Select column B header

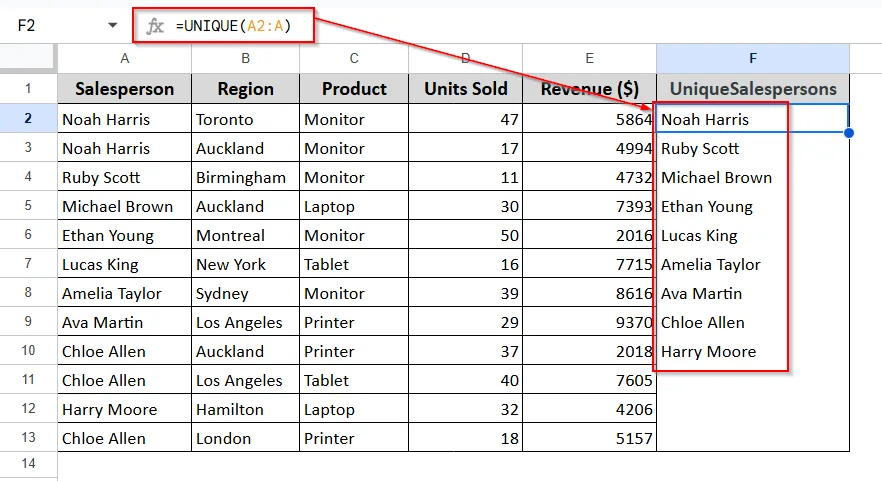coord(245,59)
